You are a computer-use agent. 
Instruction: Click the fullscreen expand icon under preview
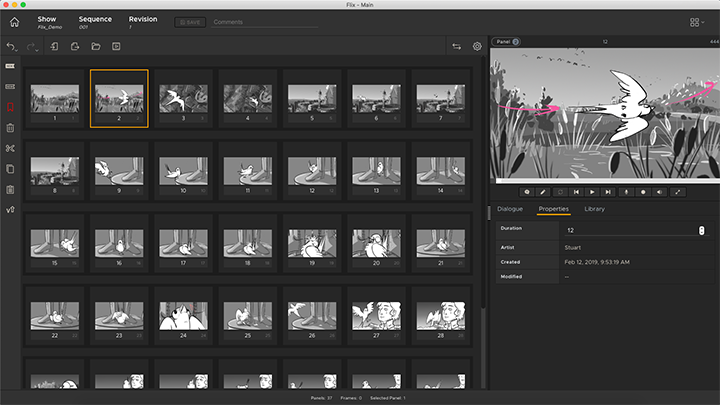pos(679,191)
